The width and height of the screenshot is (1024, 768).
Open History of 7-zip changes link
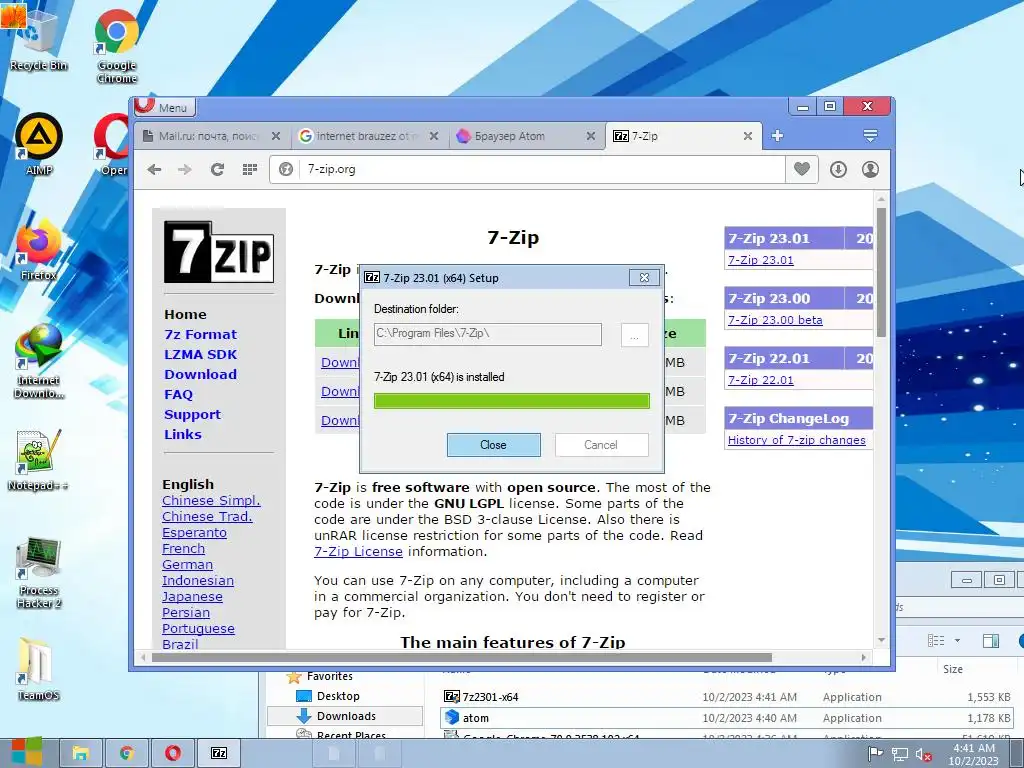(x=797, y=440)
